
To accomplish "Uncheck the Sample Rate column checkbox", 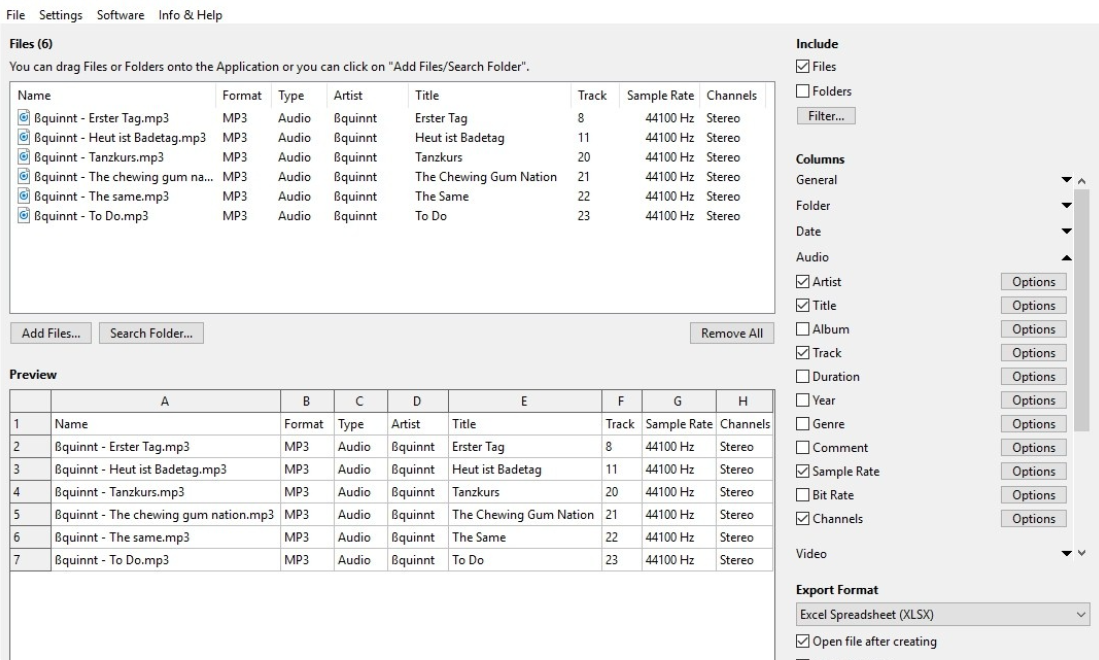I will pyautogui.click(x=803, y=472).
